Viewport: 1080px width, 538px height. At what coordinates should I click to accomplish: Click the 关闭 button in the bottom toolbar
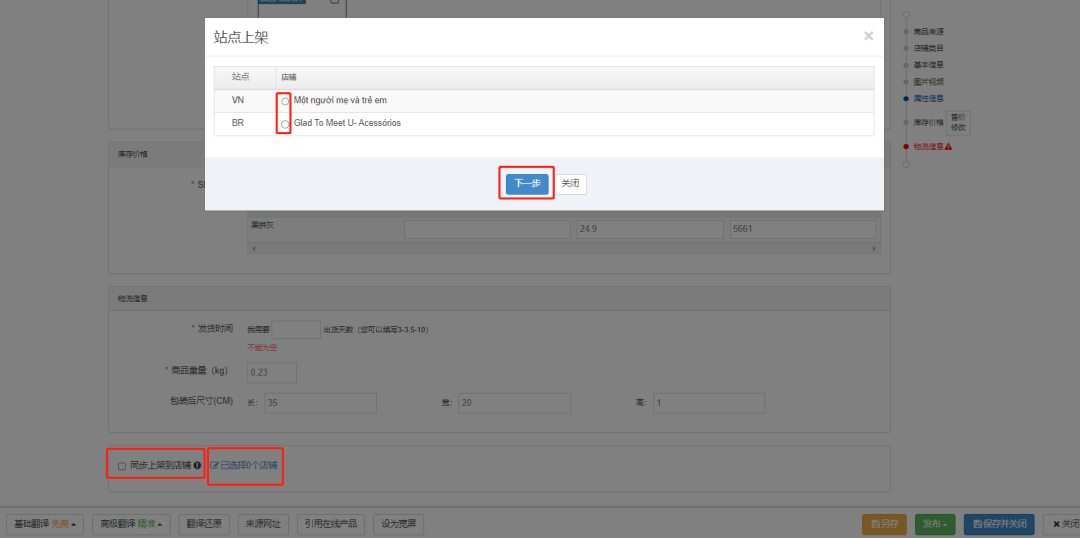(x=1064, y=524)
